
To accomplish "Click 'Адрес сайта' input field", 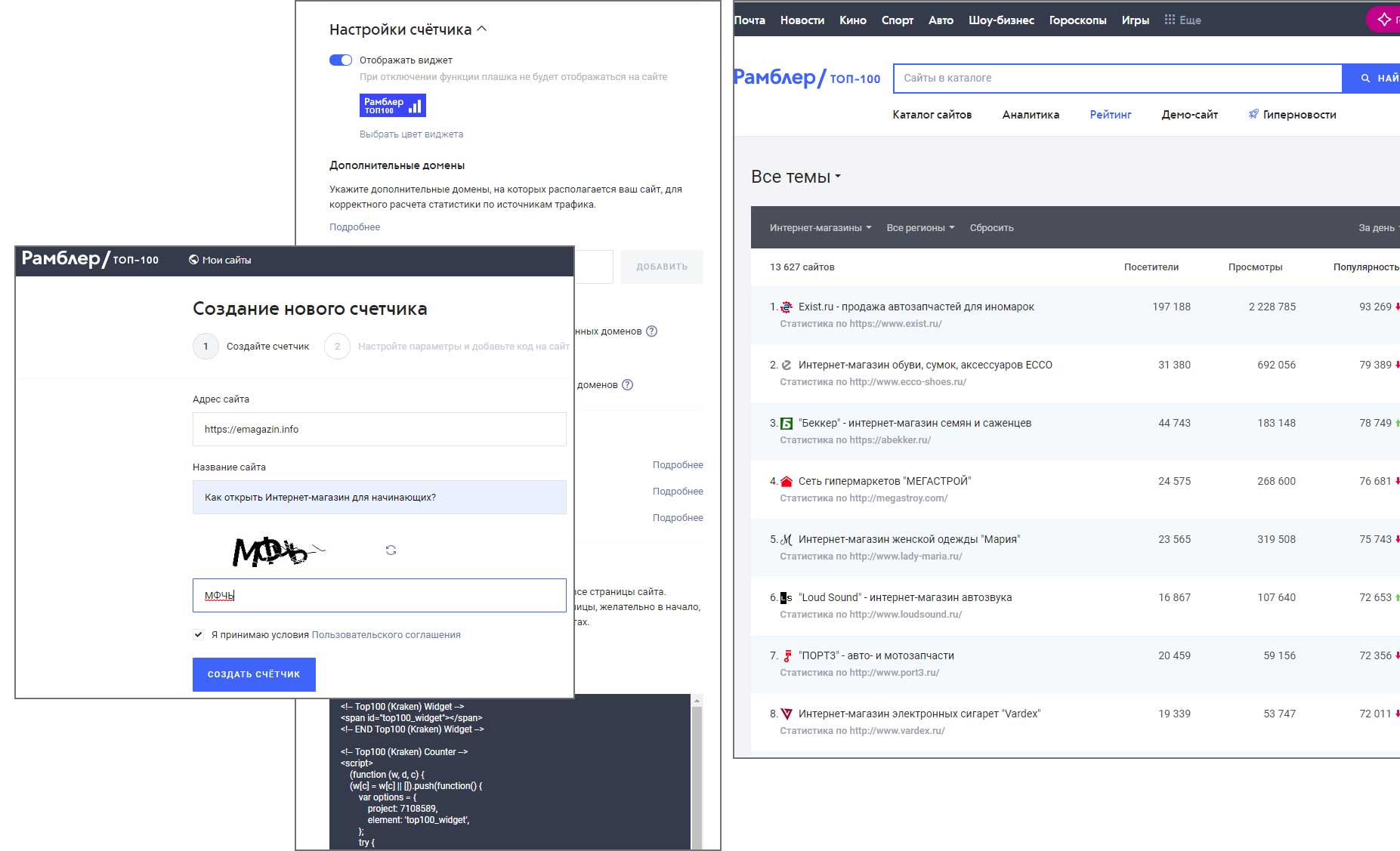I will (379, 429).
